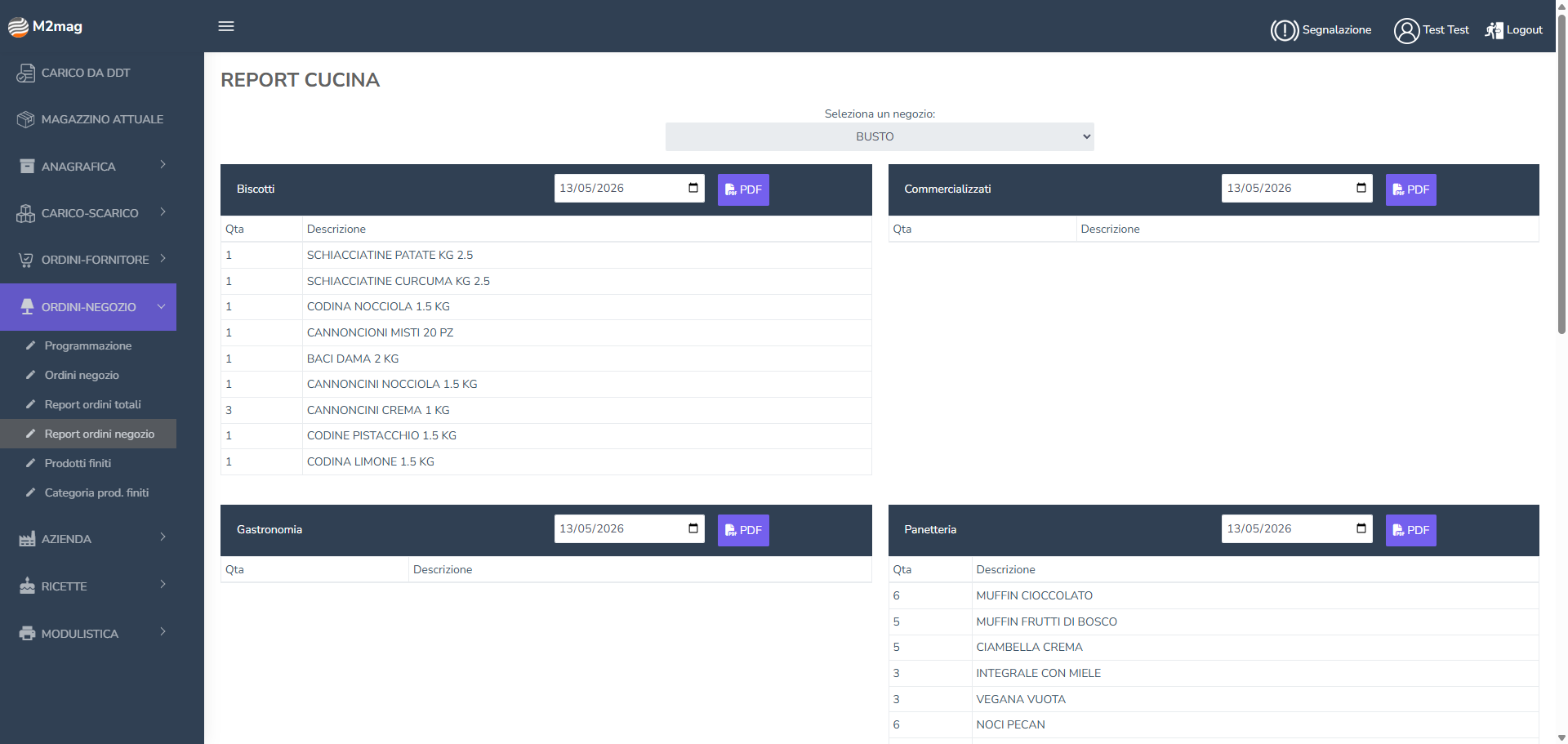Click row MUFFIN FRUTTI DI BOSCO
The image size is (1568, 744).
1214,621
